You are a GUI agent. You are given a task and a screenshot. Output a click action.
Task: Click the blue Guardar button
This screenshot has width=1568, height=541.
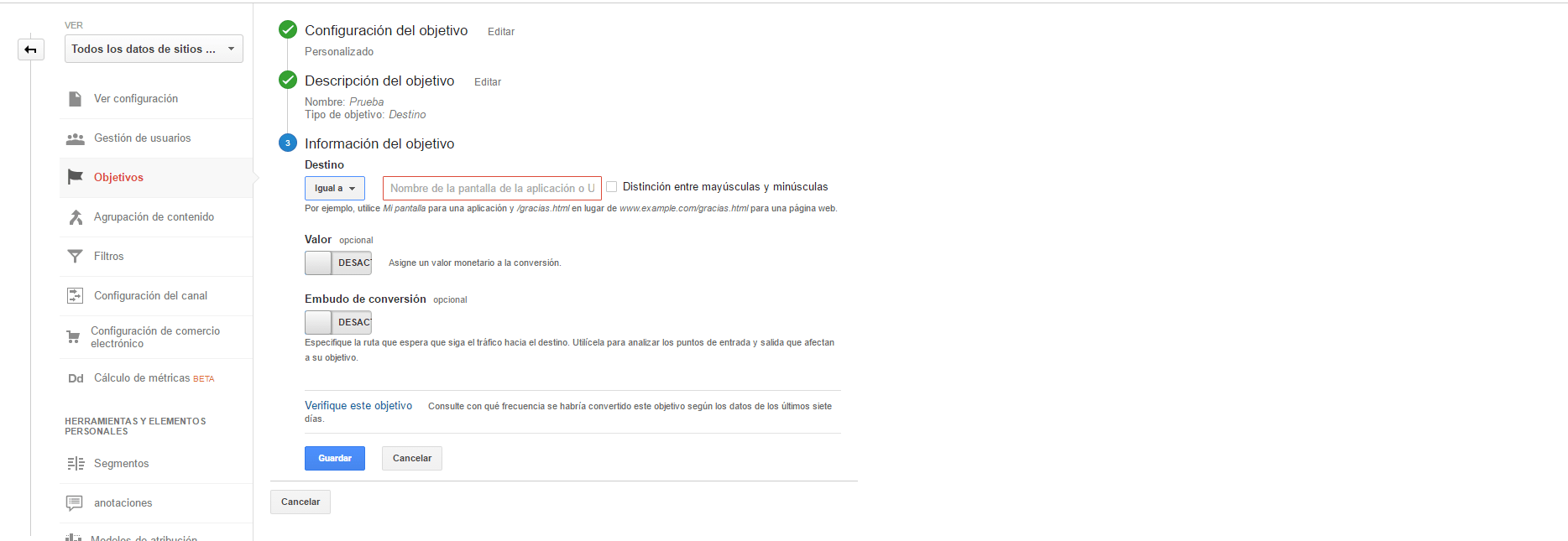click(335, 459)
